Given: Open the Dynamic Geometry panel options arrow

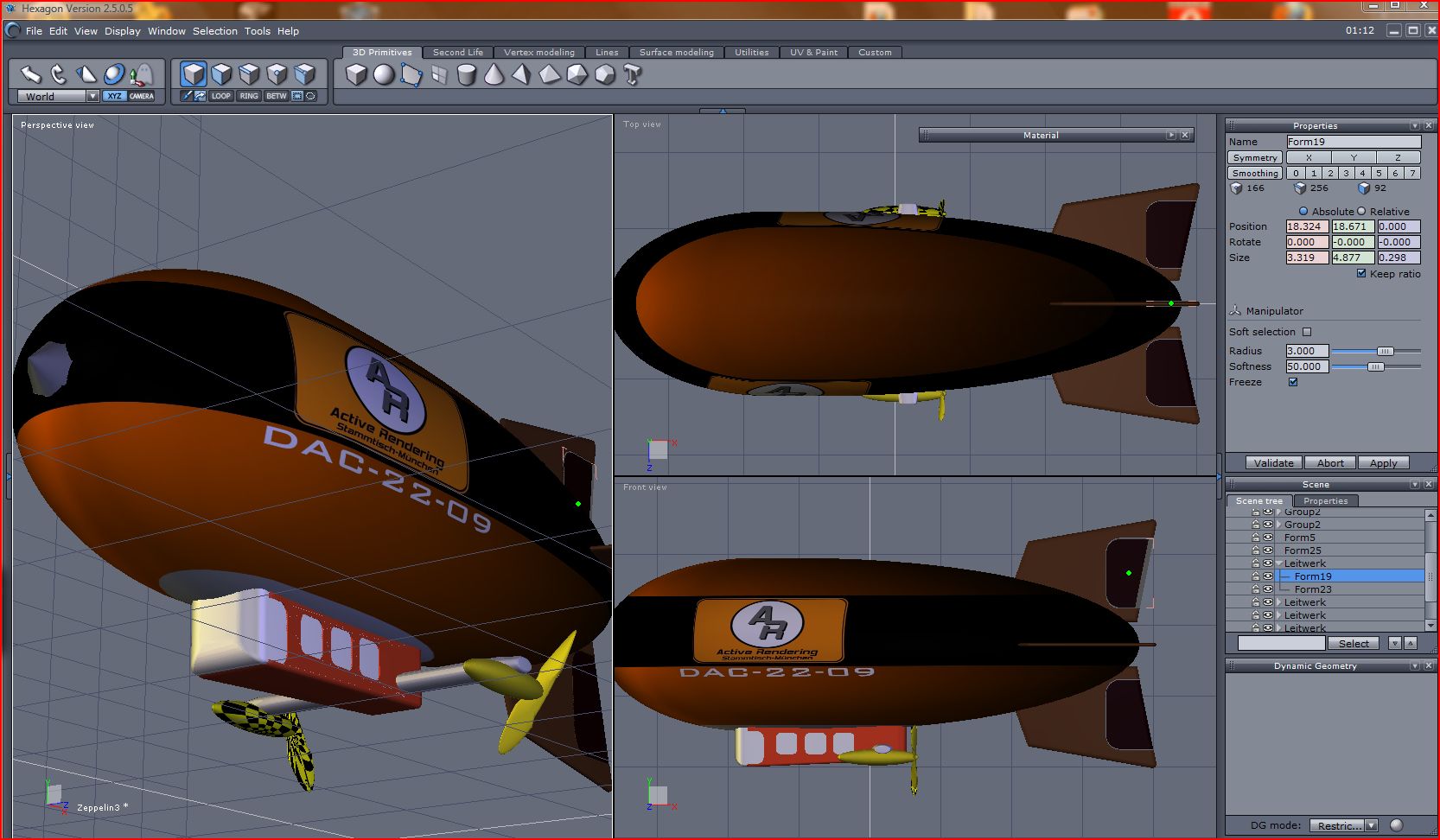Looking at the screenshot, I should pyautogui.click(x=1415, y=665).
